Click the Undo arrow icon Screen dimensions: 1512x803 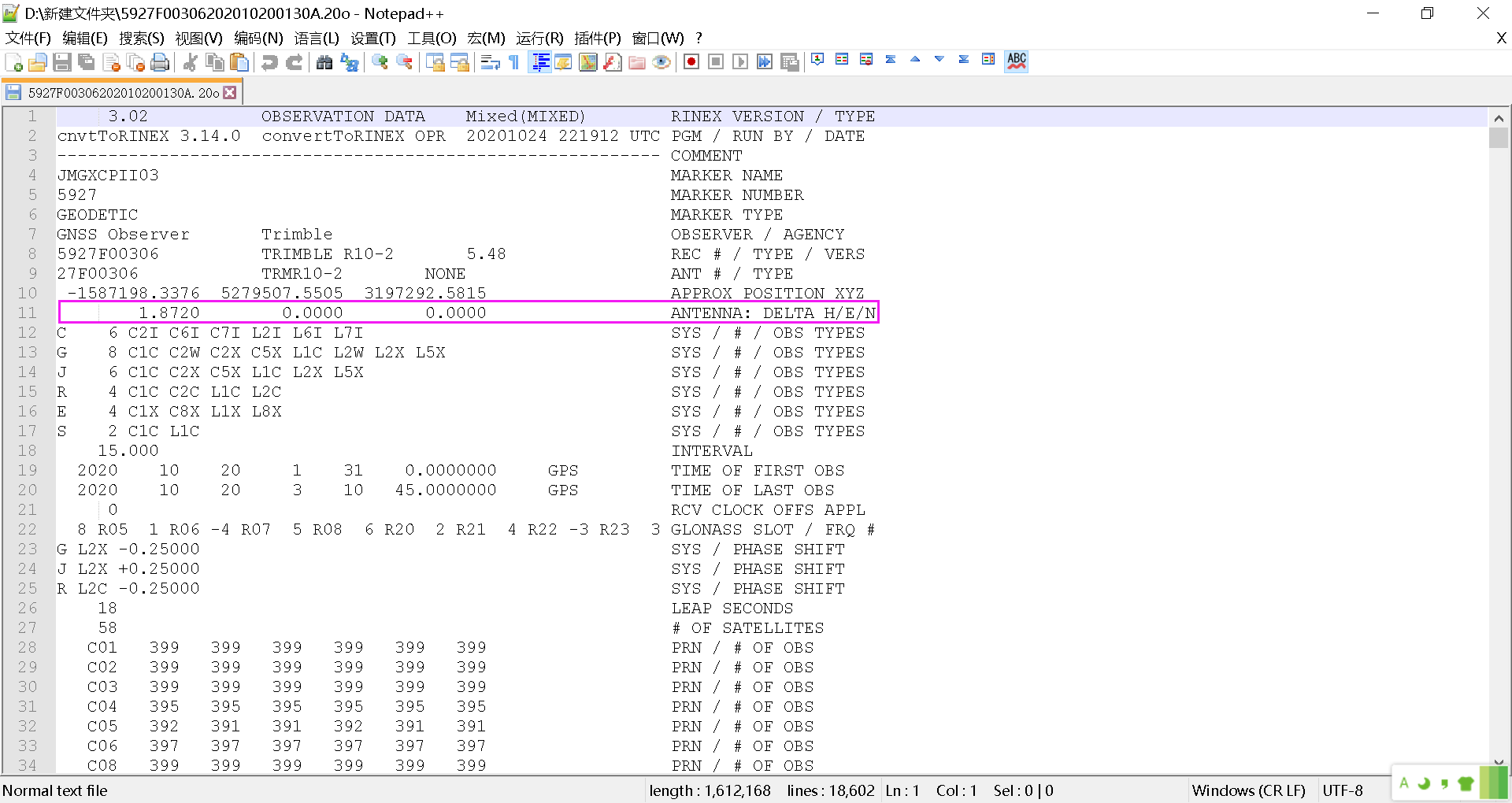[269, 62]
